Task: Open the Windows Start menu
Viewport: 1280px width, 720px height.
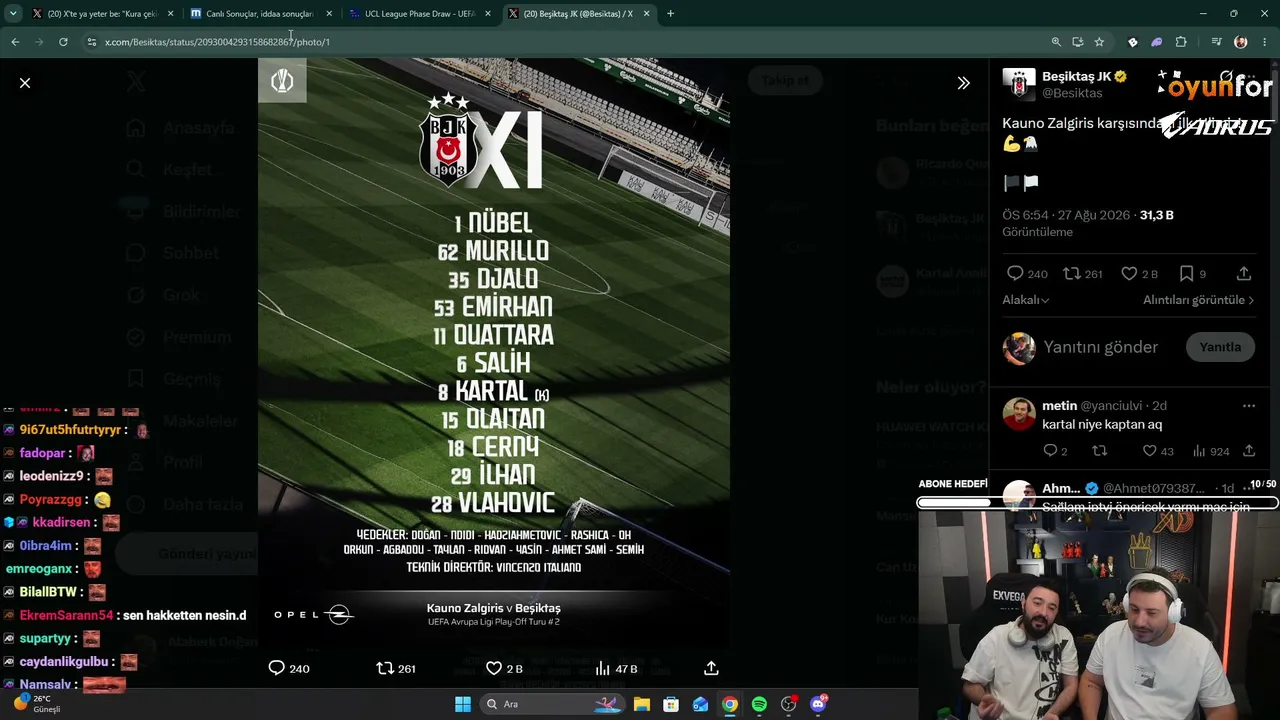Action: [463, 704]
